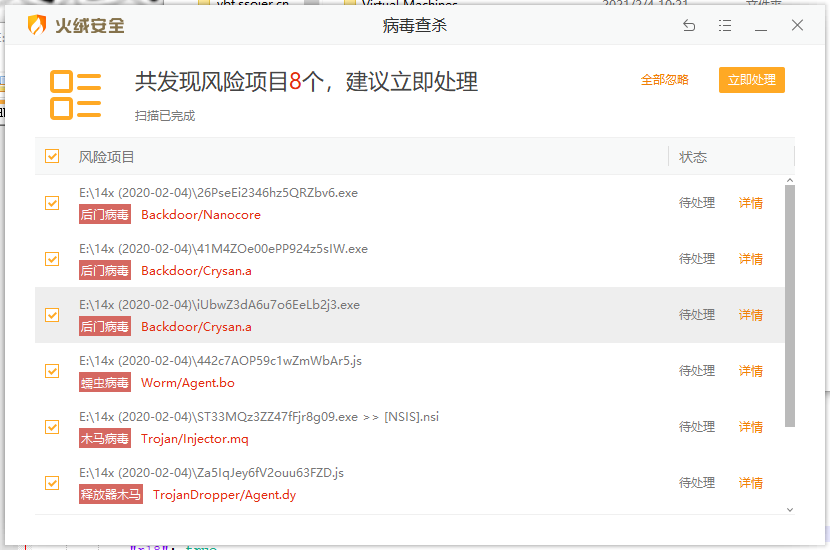830x550 pixels.
Task: Open 详情 for Trojan/Injector.mq
Action: [751, 427]
